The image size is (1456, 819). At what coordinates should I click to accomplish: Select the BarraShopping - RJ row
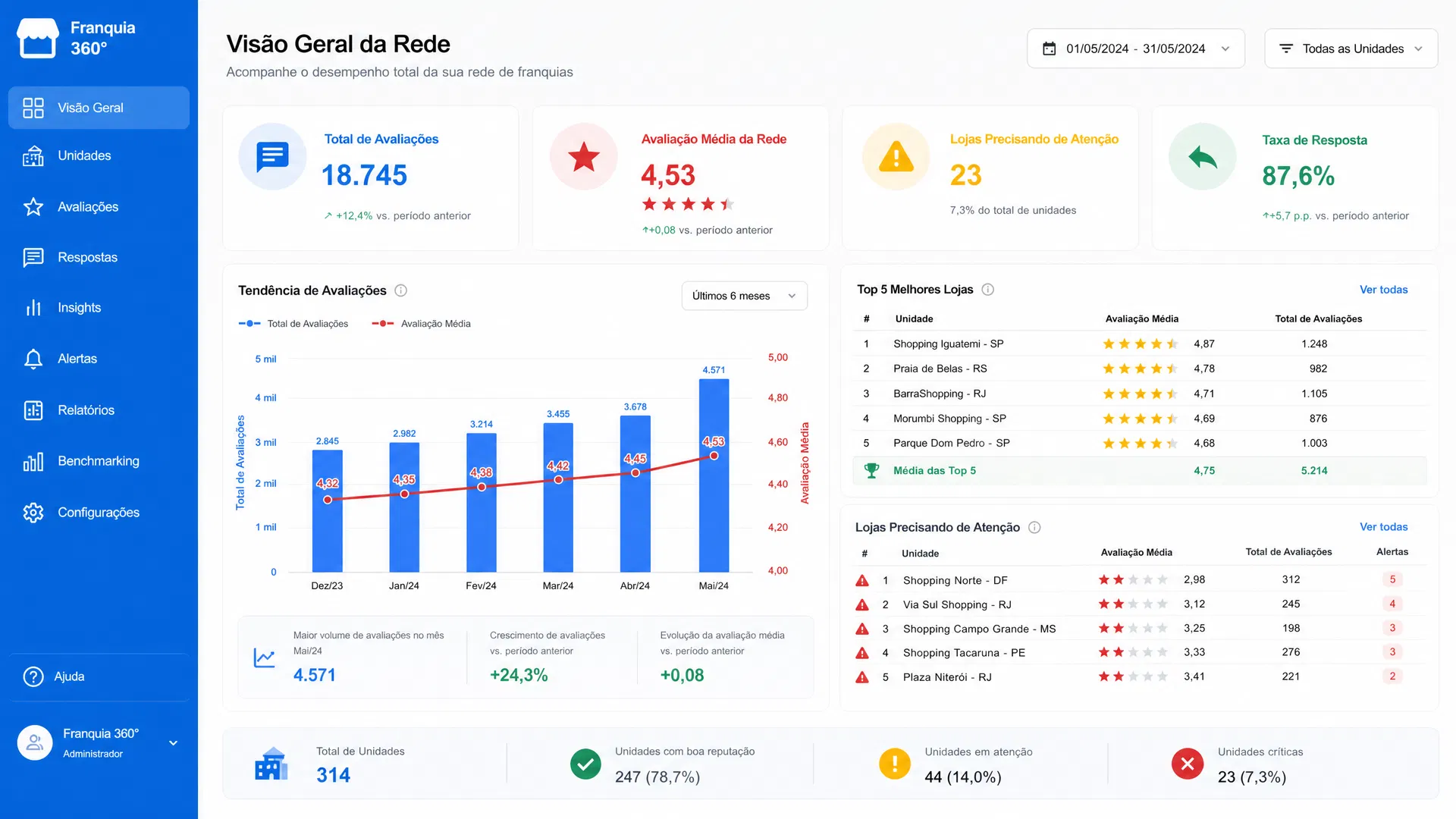point(1140,394)
